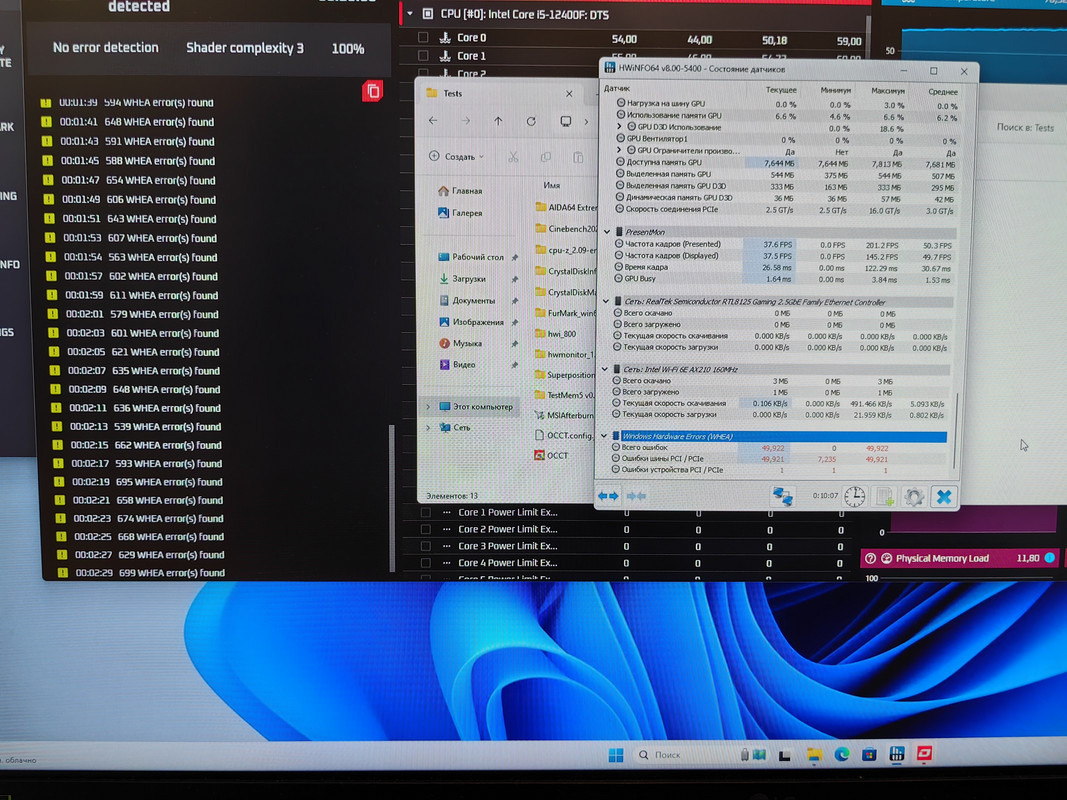Click the red copy log icon in OCCT
This screenshot has width=1067, height=800.
[372, 91]
